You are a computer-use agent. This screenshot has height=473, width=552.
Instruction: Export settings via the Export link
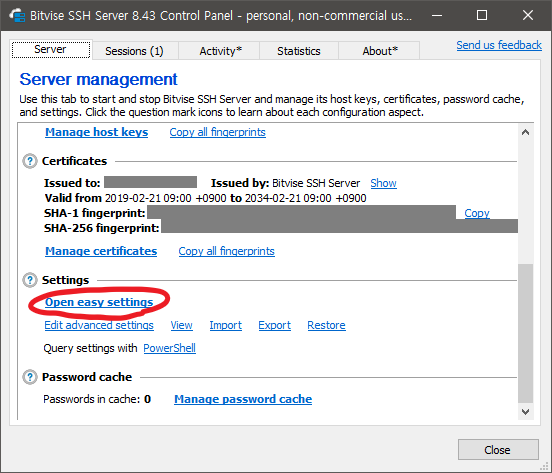coord(275,325)
